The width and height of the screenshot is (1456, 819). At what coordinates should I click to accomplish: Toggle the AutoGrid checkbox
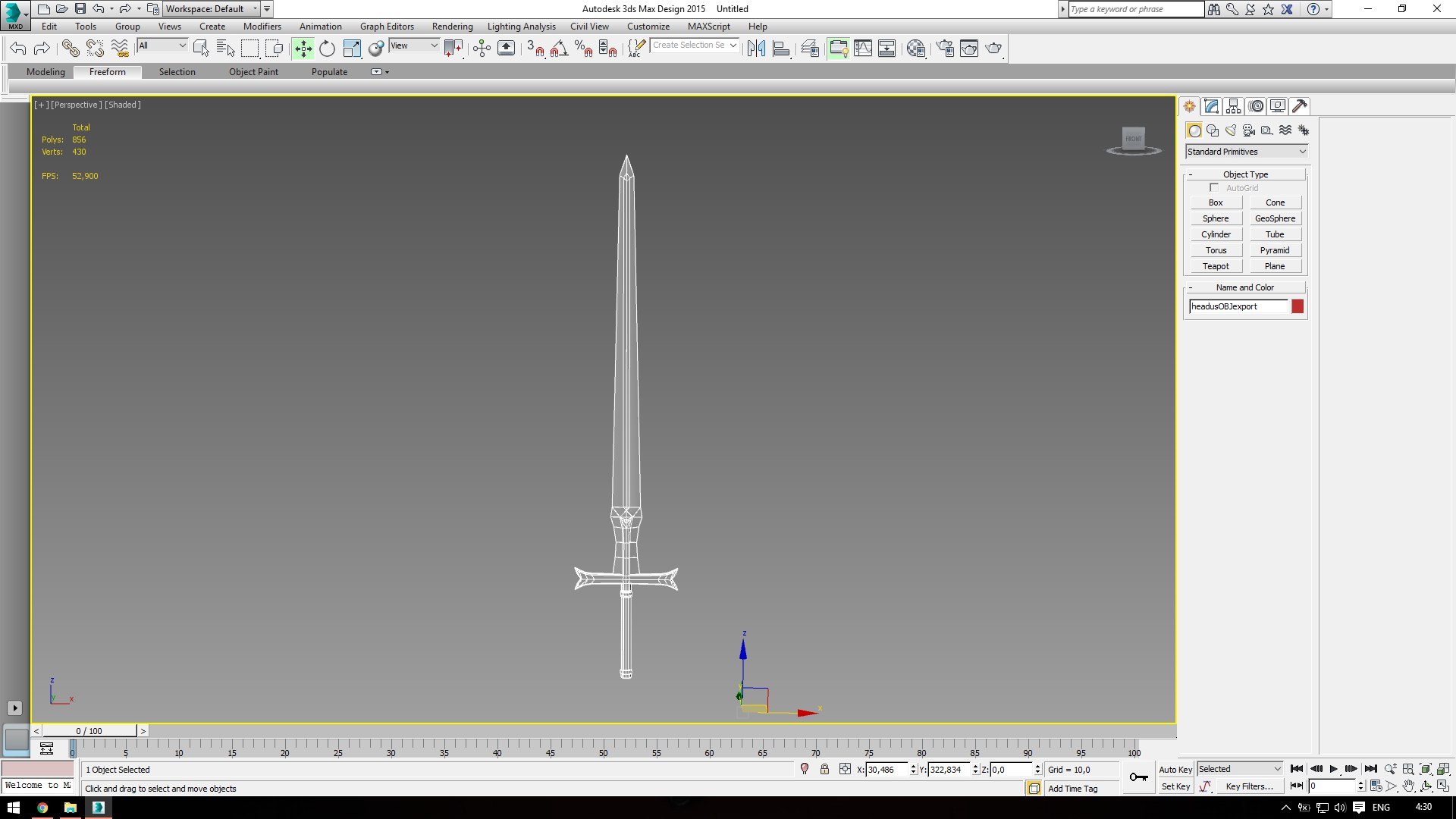click(x=1214, y=187)
